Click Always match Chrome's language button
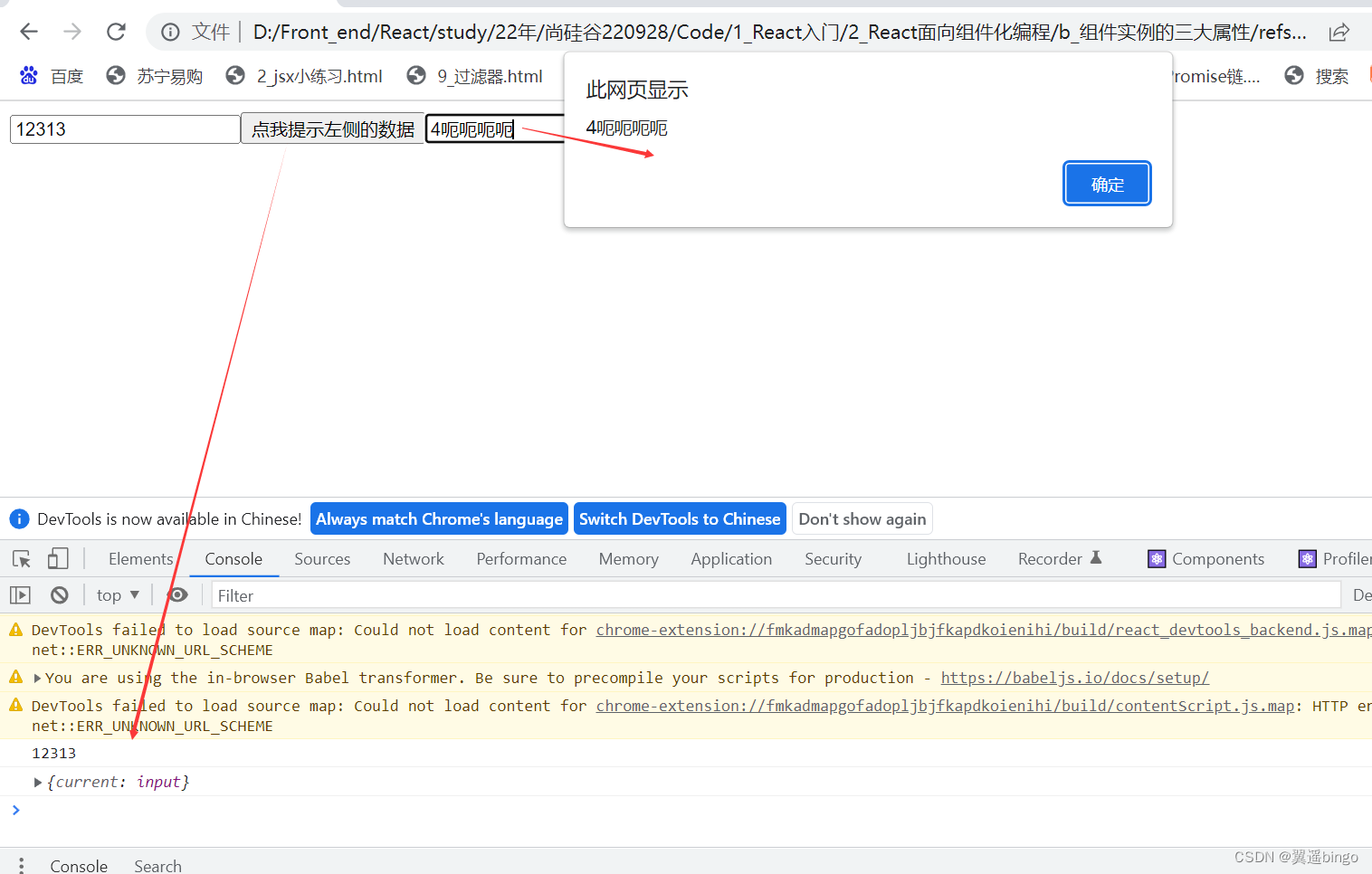This screenshot has height=874, width=1372. 439,518
